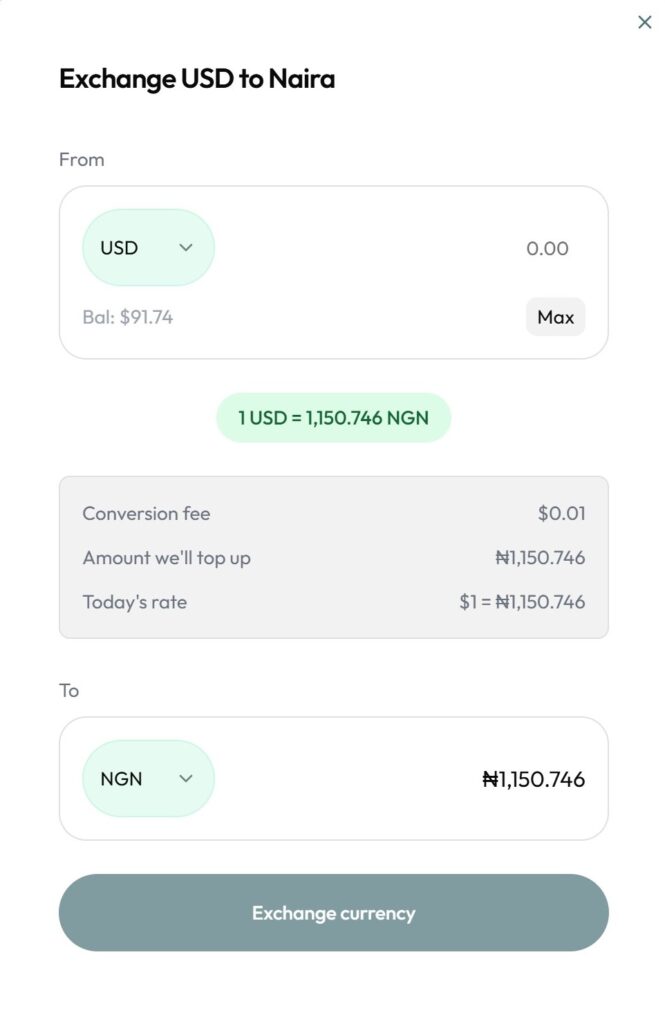Open the NGN destination currency dropdown
Viewport: 665px width, 1024px height.
(147, 779)
